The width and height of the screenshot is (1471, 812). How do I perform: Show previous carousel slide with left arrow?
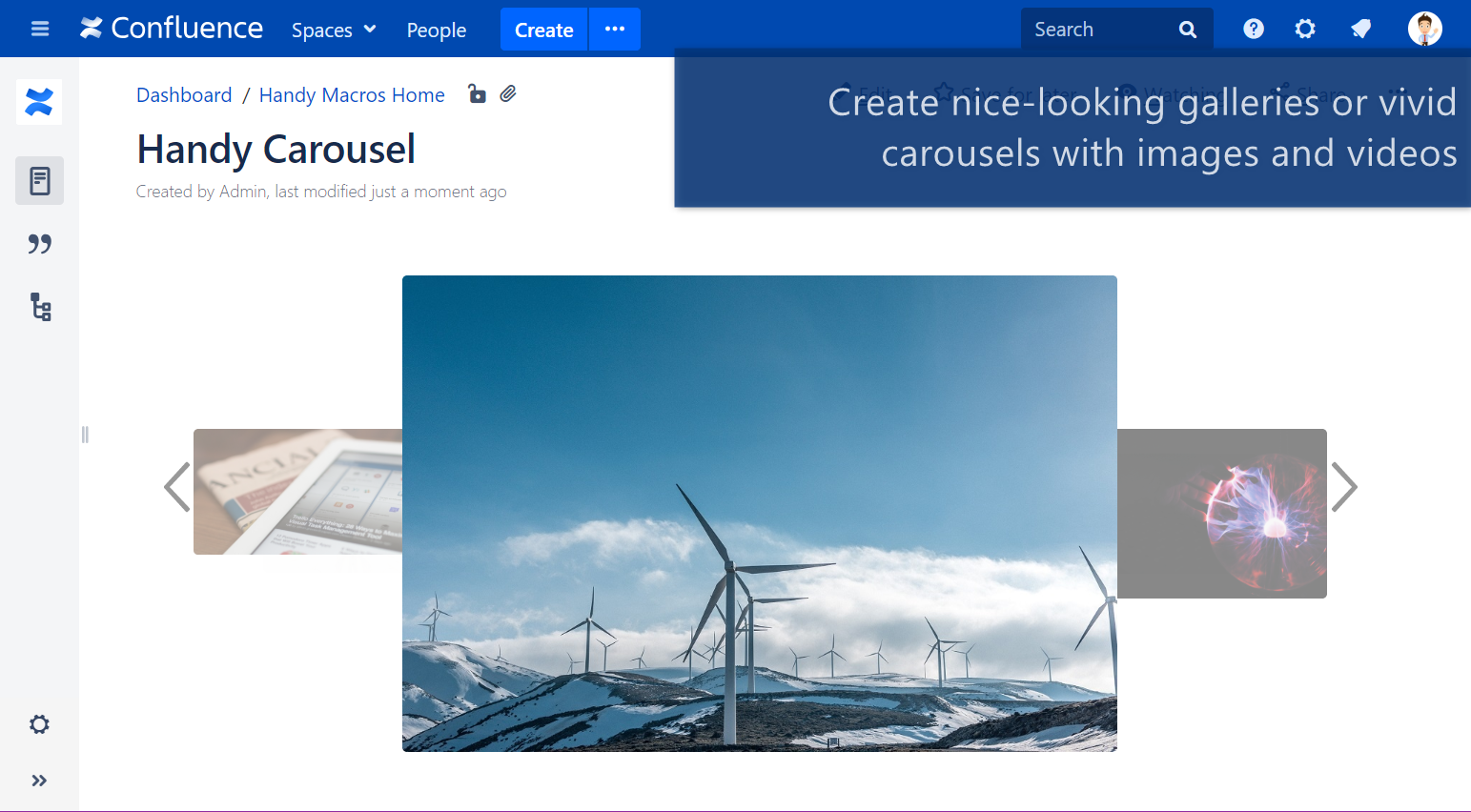coord(177,487)
